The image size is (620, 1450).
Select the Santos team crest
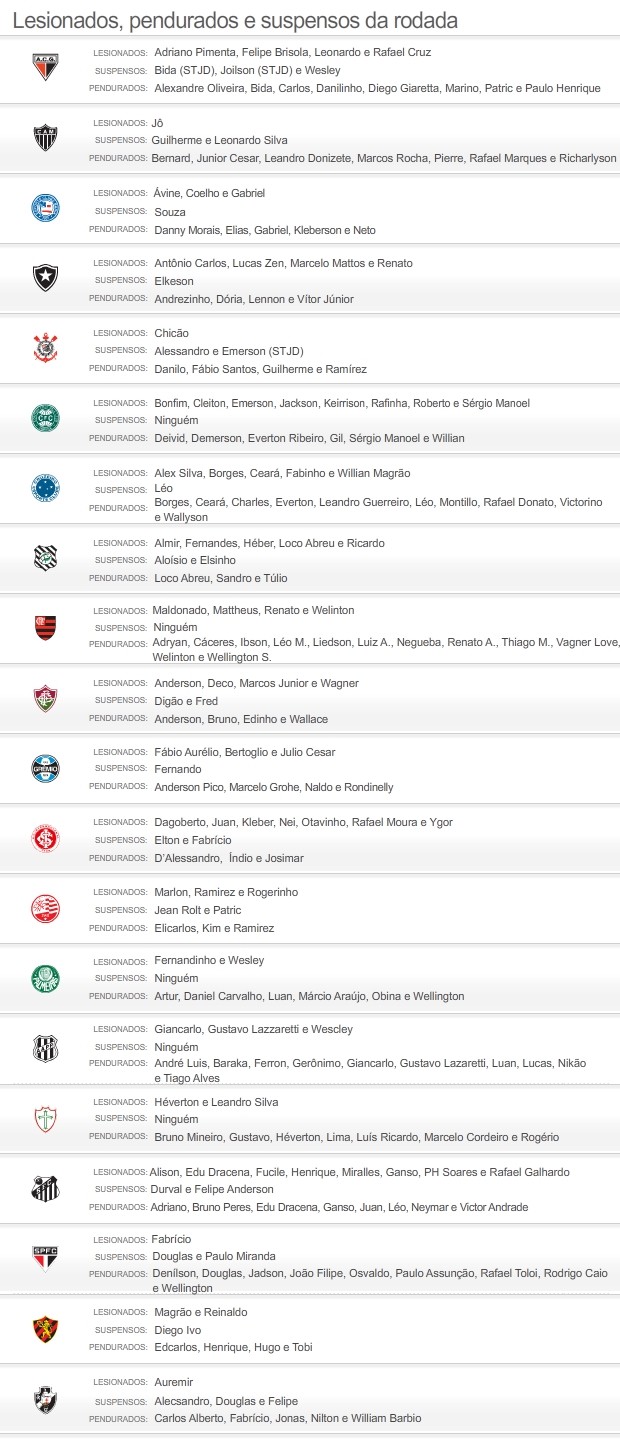point(46,1188)
